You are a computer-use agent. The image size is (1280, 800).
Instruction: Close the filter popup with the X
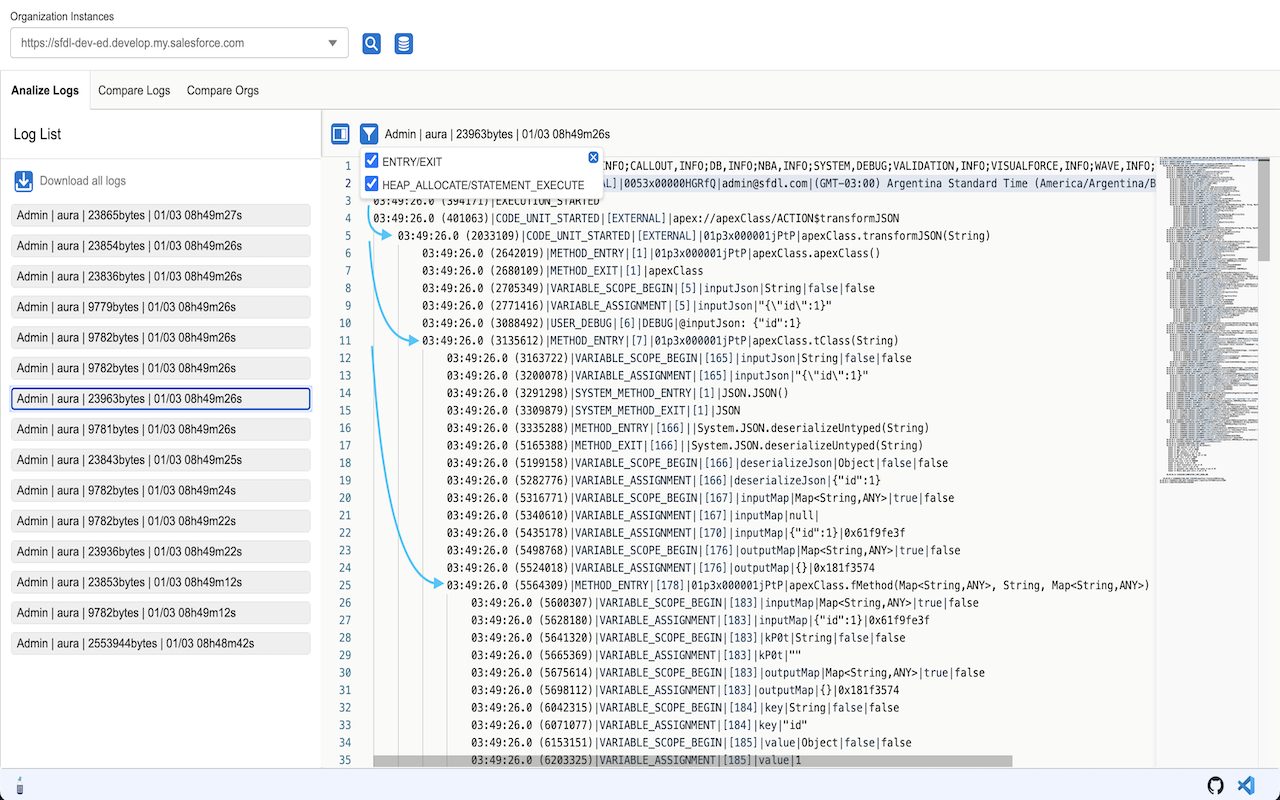[593, 157]
